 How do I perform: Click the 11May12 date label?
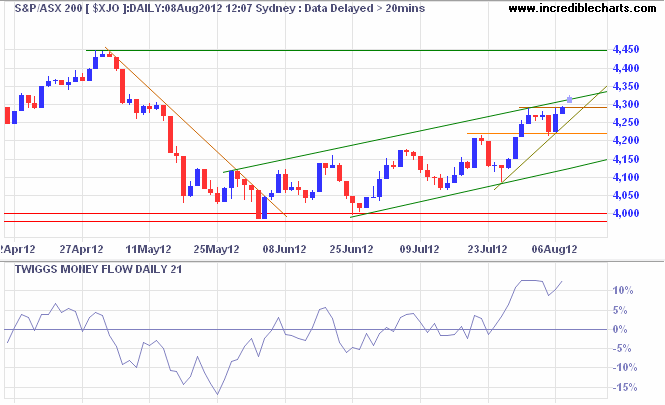click(x=148, y=249)
